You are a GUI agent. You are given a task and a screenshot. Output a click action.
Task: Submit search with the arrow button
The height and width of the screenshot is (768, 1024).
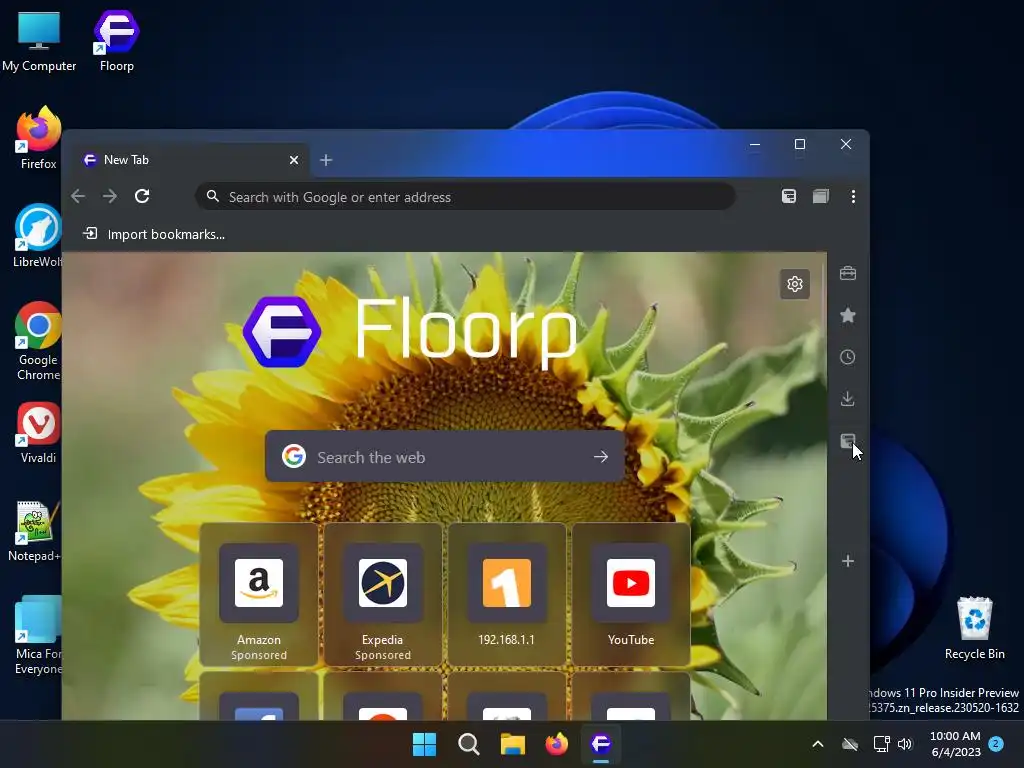pyautogui.click(x=601, y=457)
